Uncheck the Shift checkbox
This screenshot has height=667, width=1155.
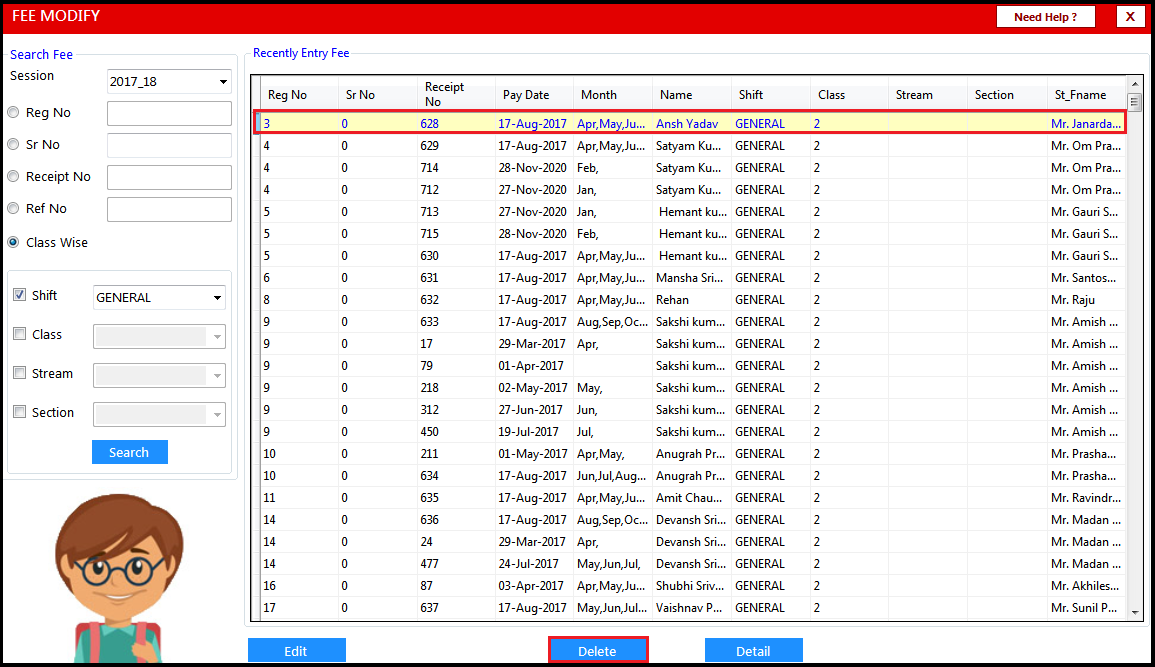[x=20, y=295]
